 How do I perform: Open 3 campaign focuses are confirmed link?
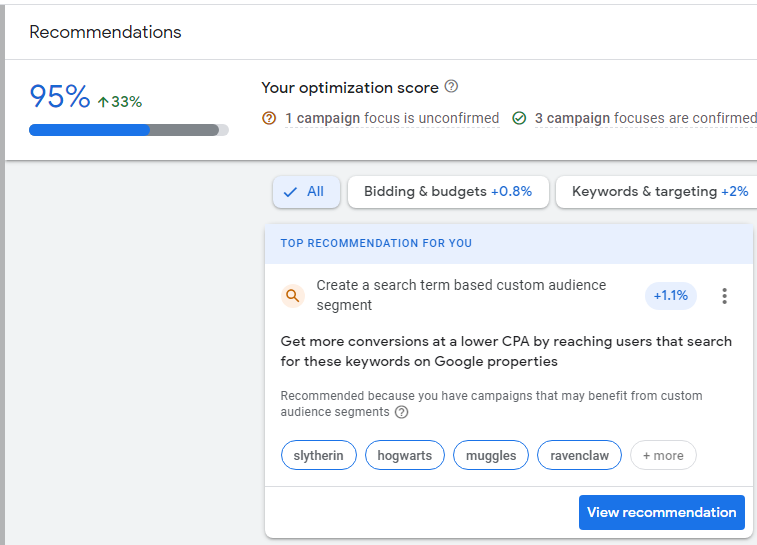pos(645,118)
